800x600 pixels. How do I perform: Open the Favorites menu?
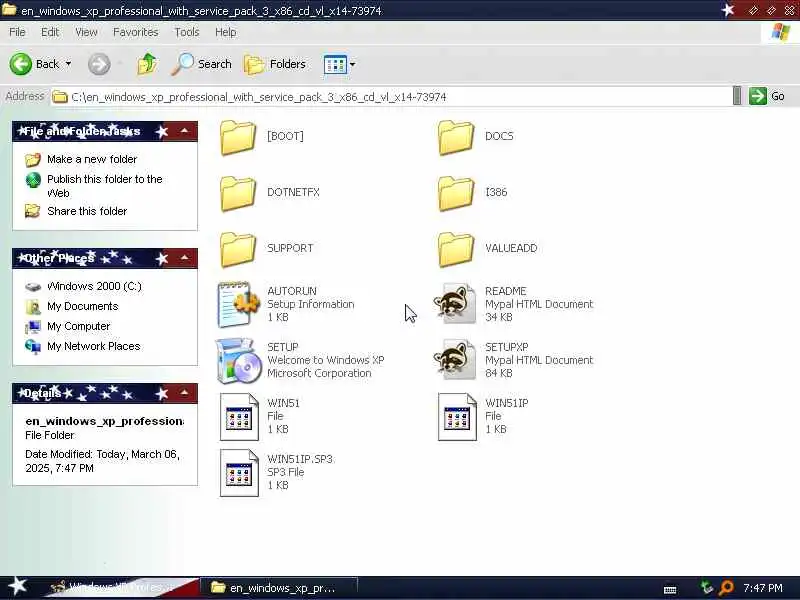point(136,32)
